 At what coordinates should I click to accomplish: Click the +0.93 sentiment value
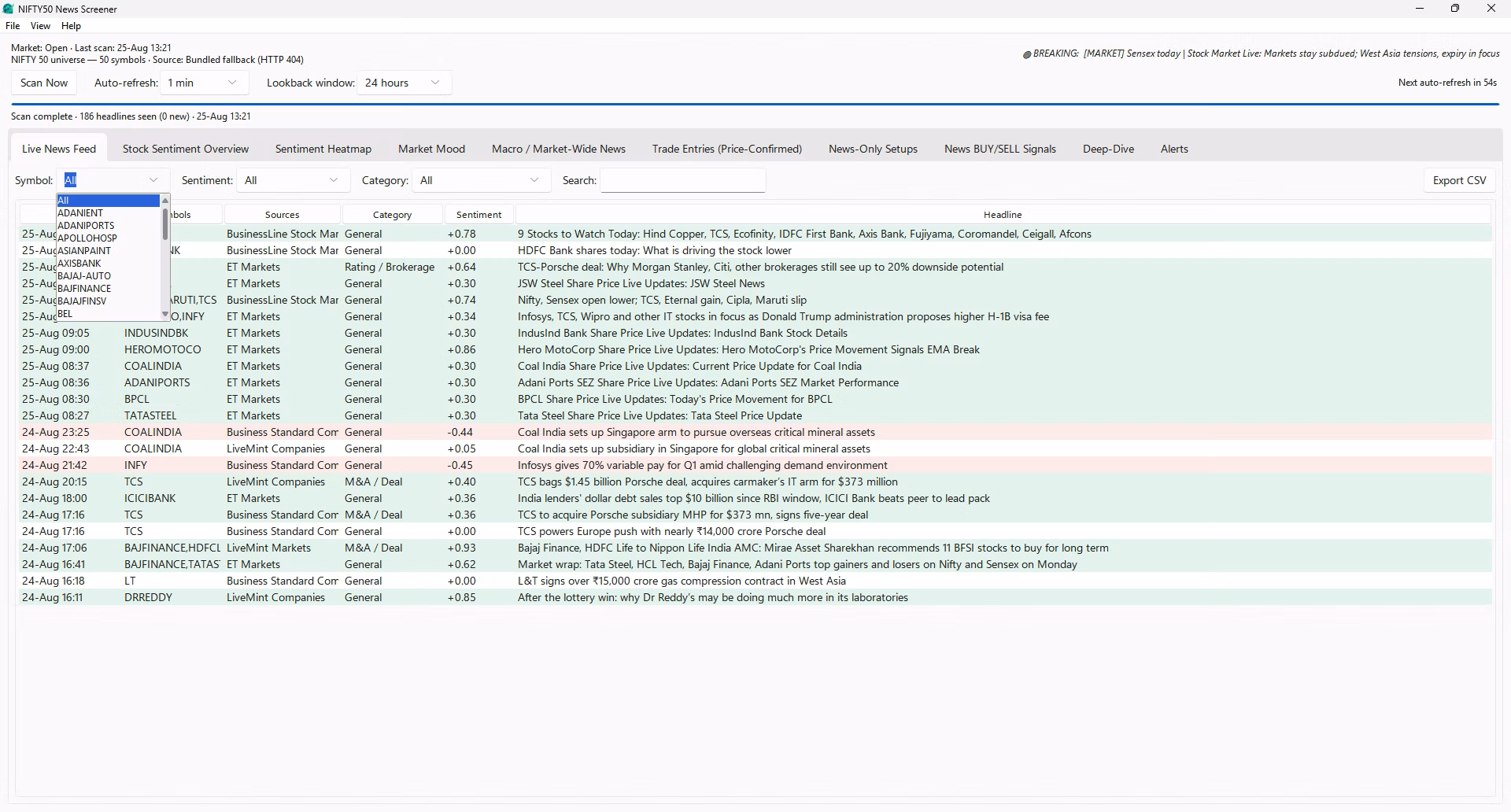[x=461, y=548]
